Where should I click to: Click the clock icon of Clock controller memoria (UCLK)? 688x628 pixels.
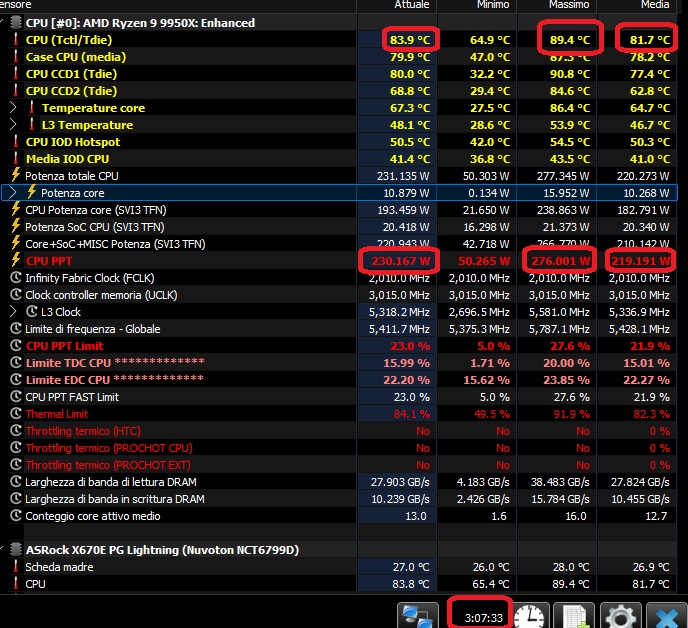16,294
